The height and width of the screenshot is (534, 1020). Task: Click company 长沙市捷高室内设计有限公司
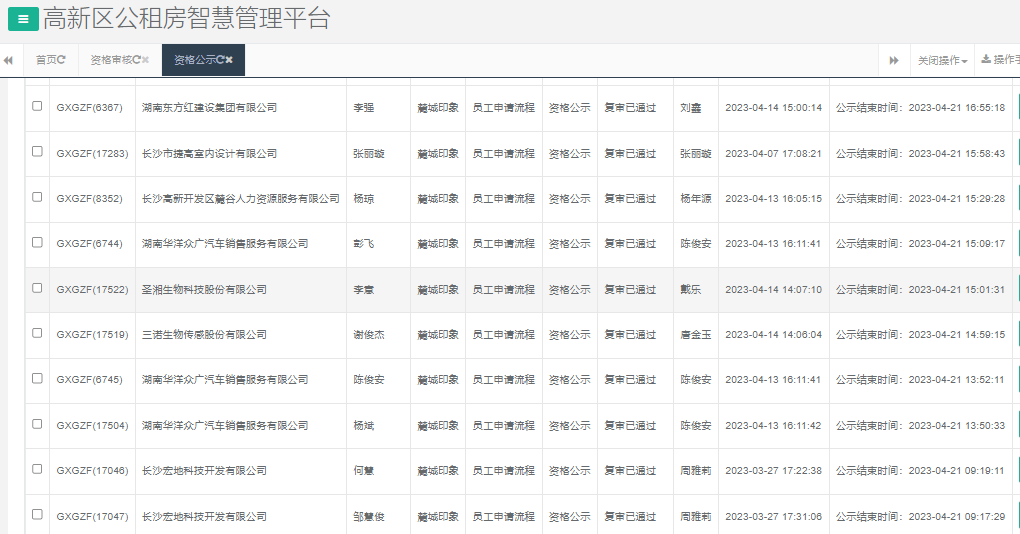click(x=209, y=154)
